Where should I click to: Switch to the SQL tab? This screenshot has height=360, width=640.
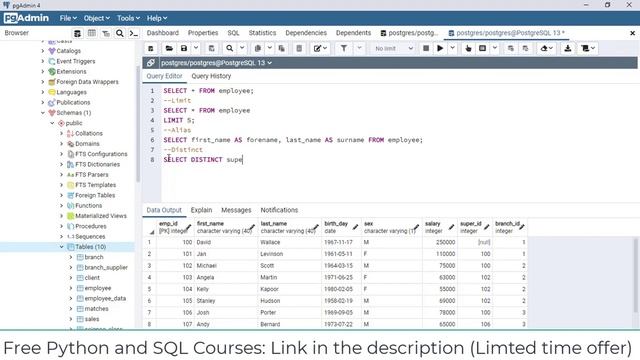coord(233,33)
